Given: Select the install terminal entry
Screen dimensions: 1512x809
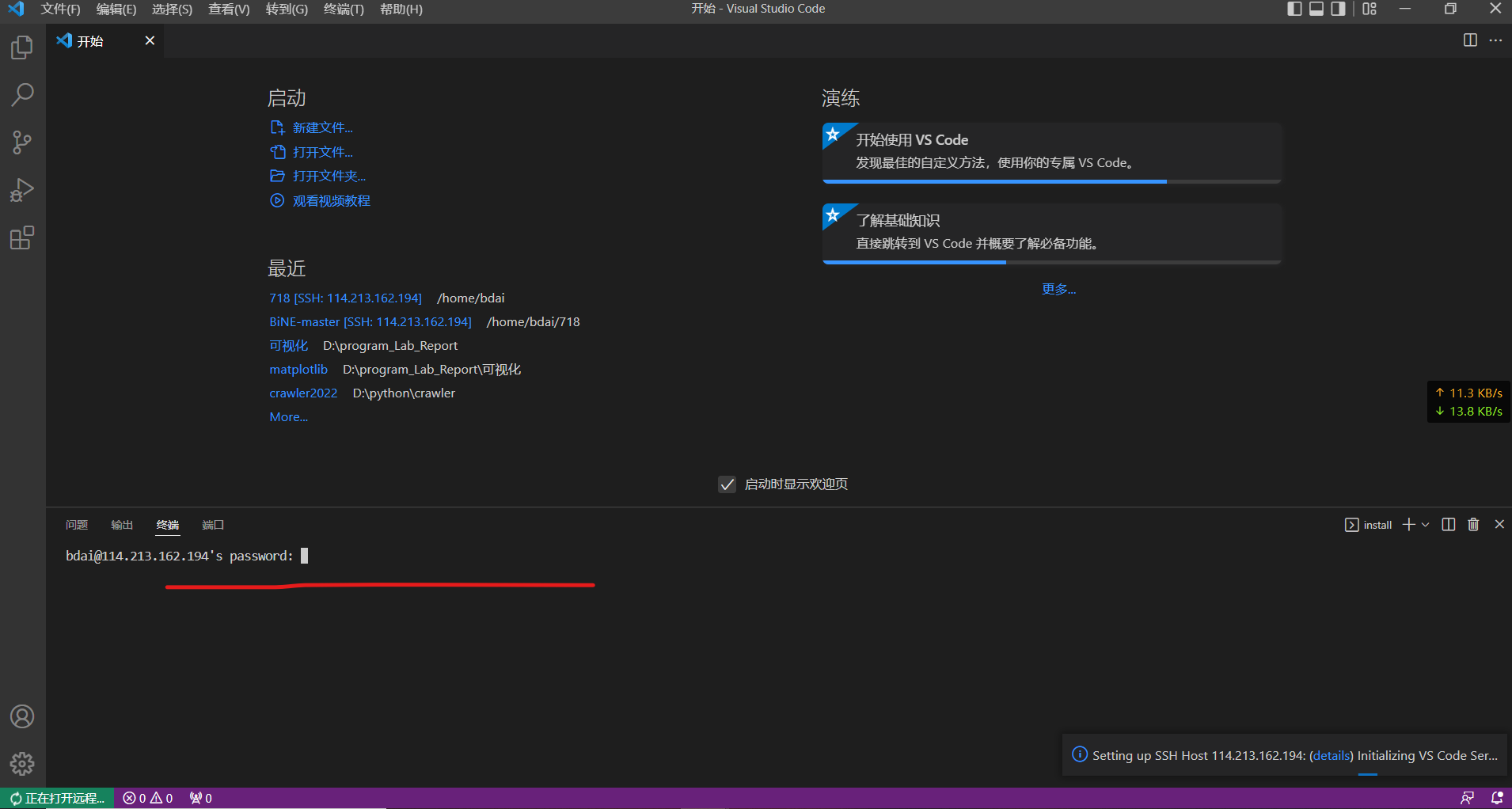Looking at the screenshot, I should coord(1368,525).
